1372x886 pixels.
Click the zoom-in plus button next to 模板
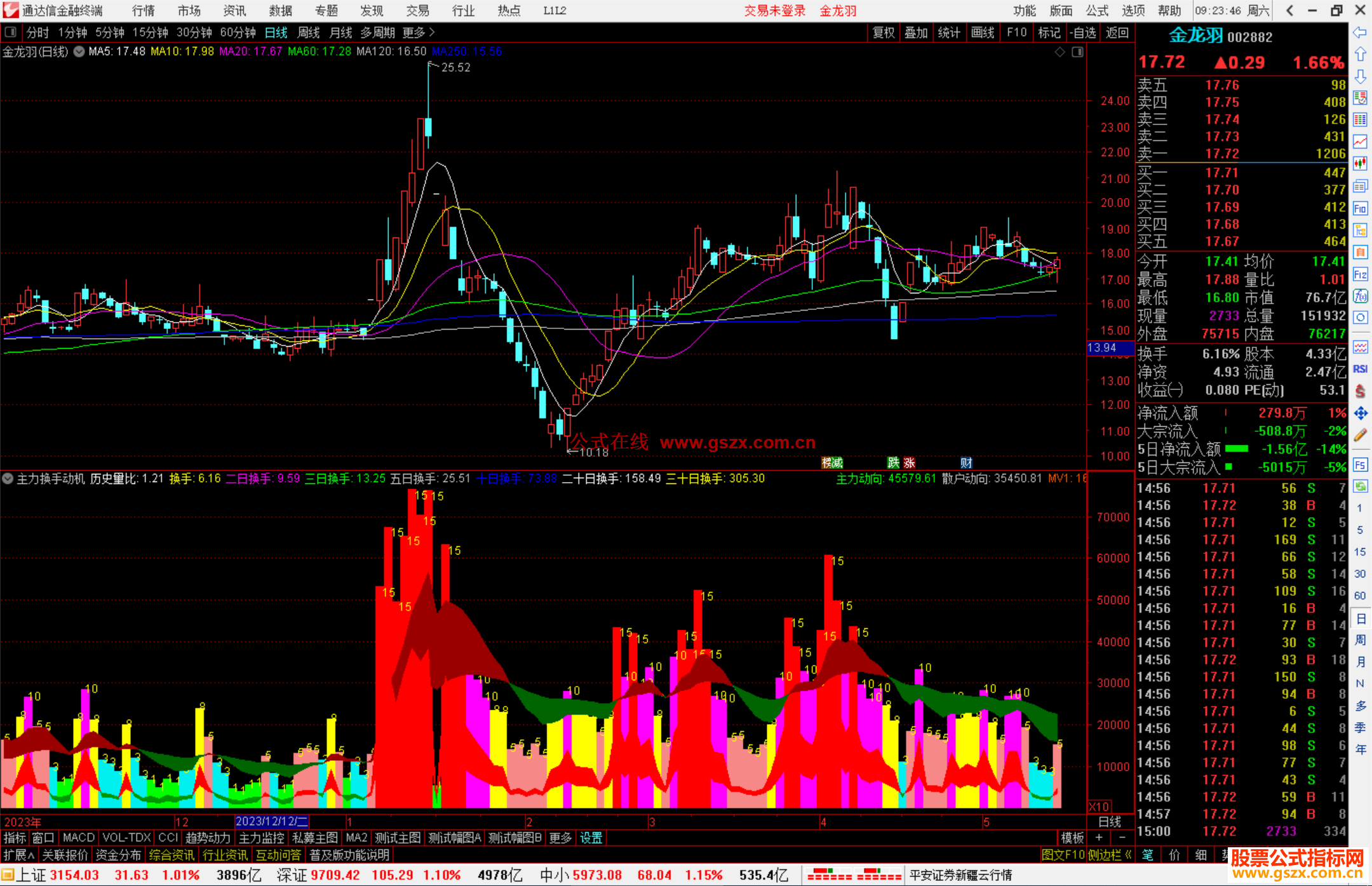coord(1099,838)
